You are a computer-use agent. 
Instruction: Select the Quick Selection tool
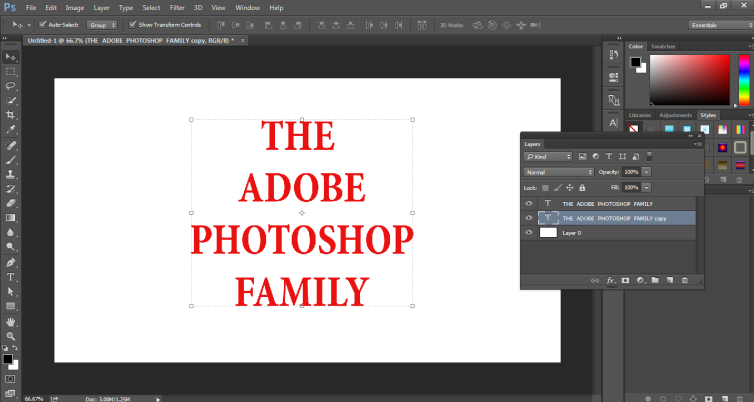click(11, 100)
